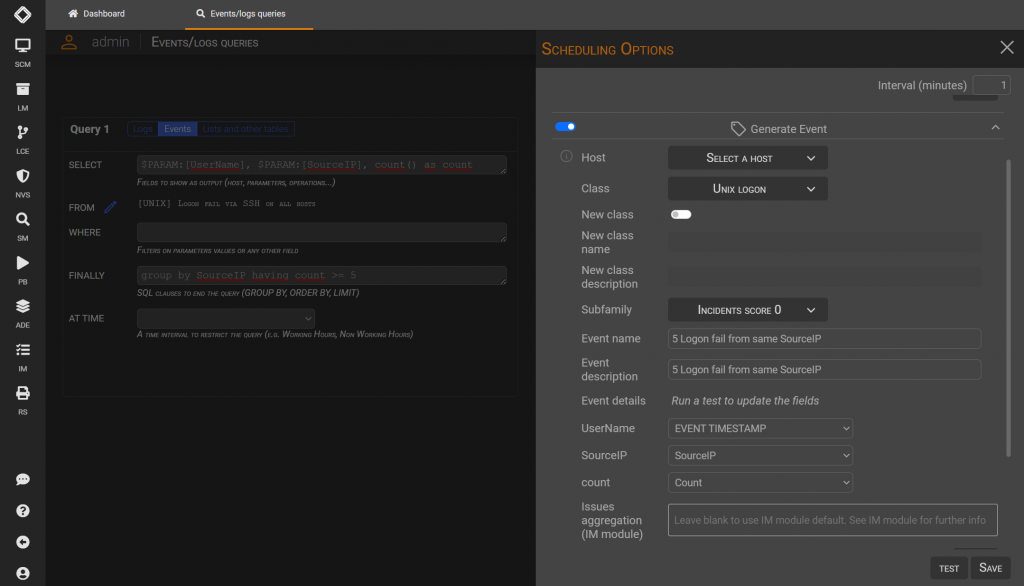Select the Lists and other tables tab

tap(245, 129)
